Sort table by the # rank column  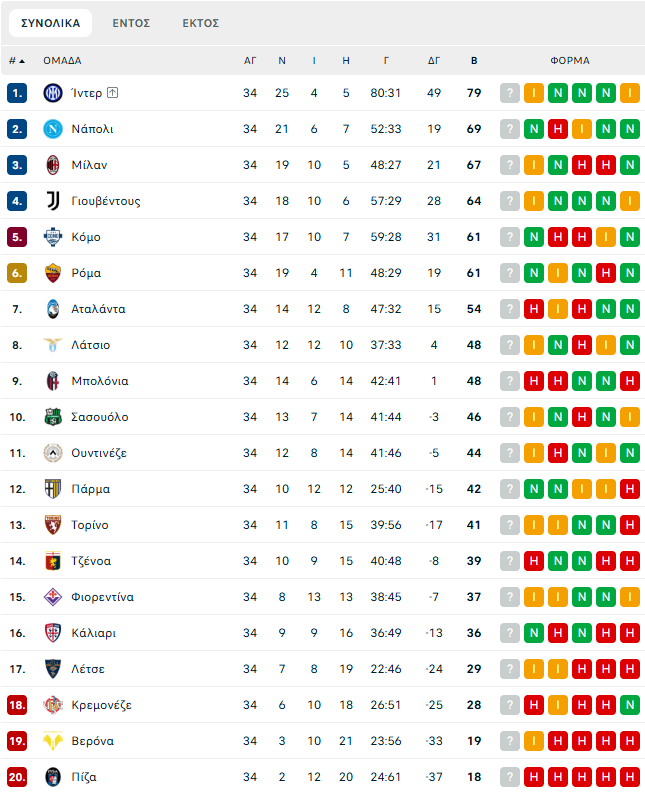click(17, 60)
